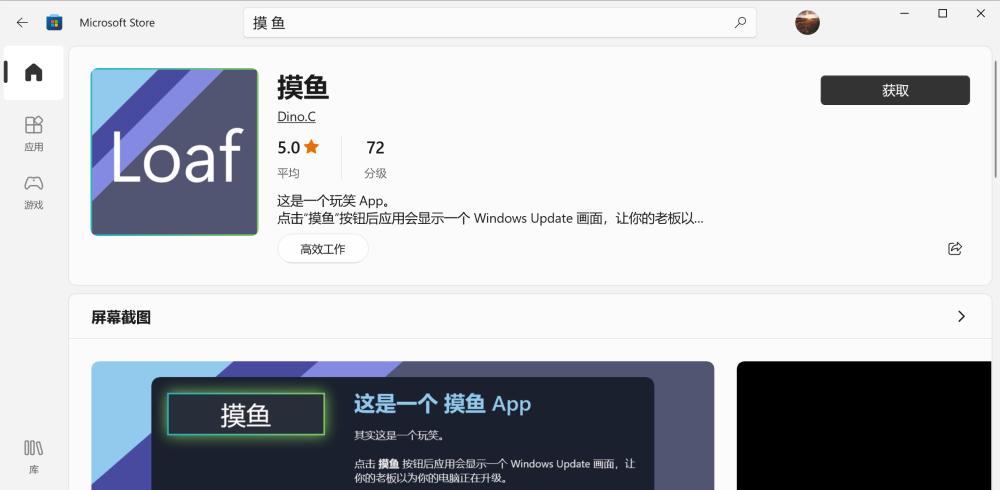Go back with the arrow icon
This screenshot has width=1000, height=490.
[x=22, y=23]
